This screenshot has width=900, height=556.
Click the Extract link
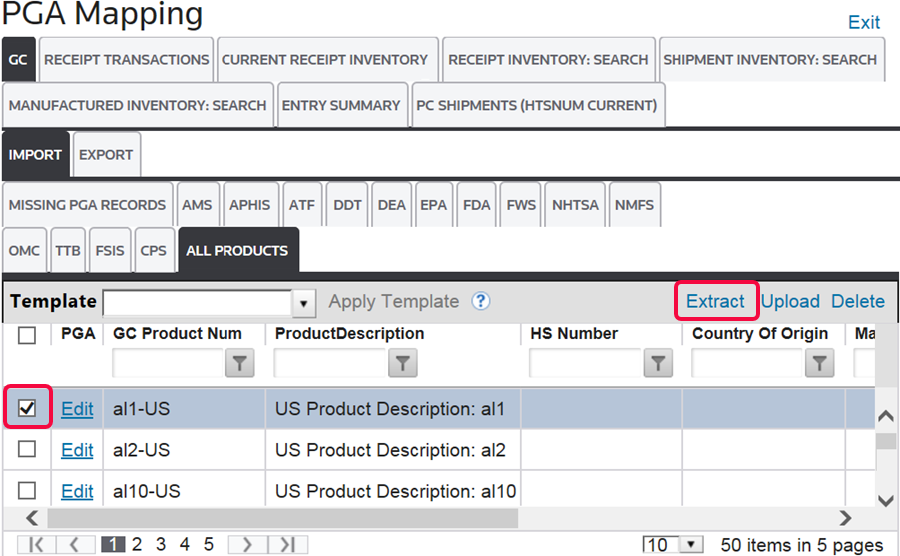coord(715,301)
